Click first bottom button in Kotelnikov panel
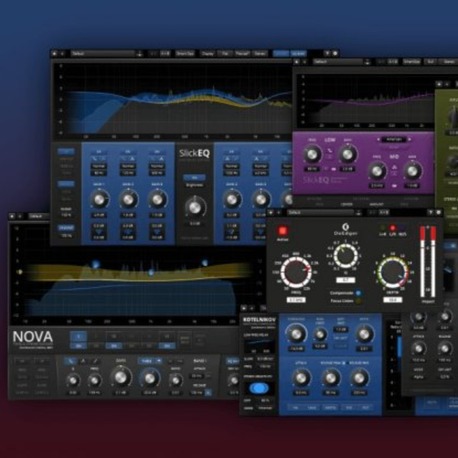Image resolution: width=458 pixels, height=458 pixels. pyautogui.click(x=295, y=407)
